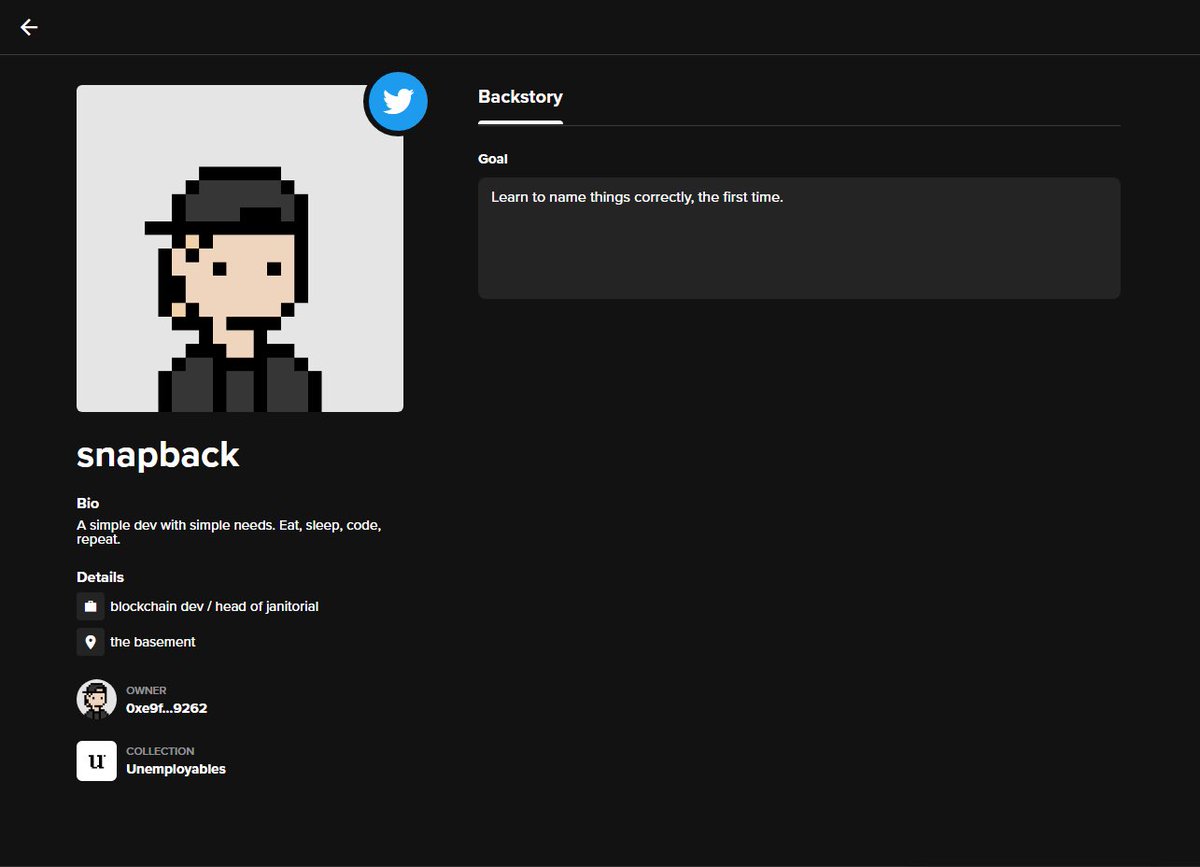Click the owner's circular avatar icon

coord(96,698)
